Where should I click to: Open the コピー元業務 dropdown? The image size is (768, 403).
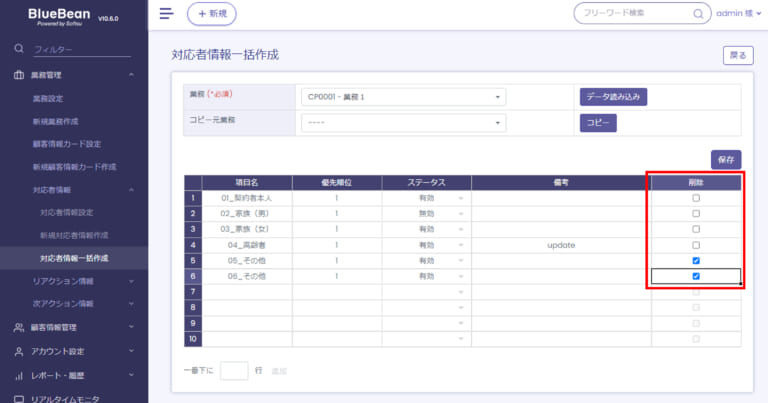[x=402, y=124]
